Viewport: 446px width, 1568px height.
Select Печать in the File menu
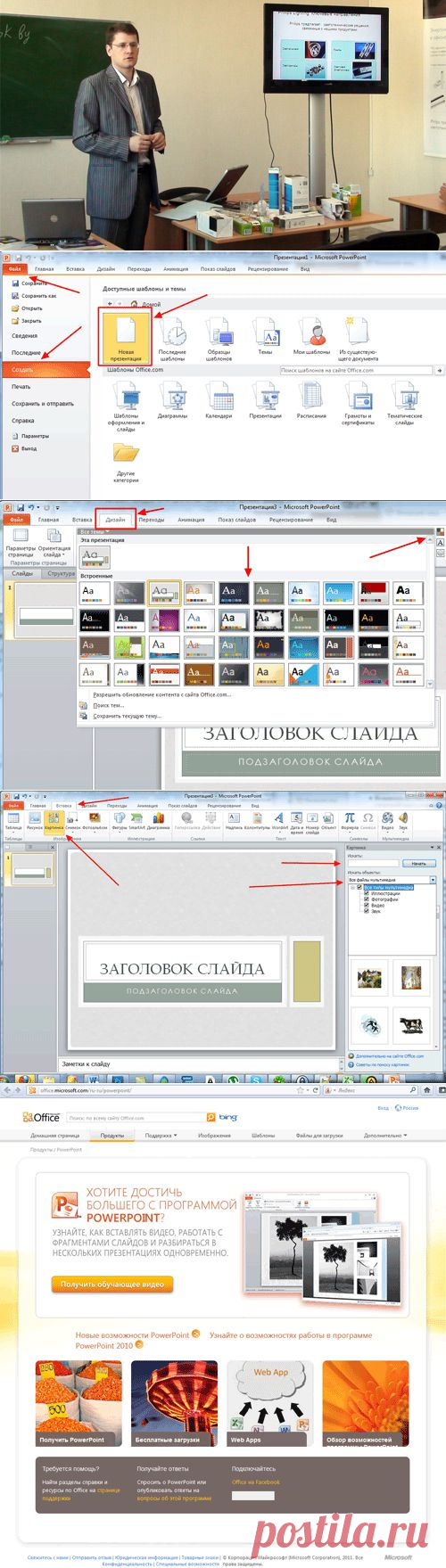pos(21,387)
